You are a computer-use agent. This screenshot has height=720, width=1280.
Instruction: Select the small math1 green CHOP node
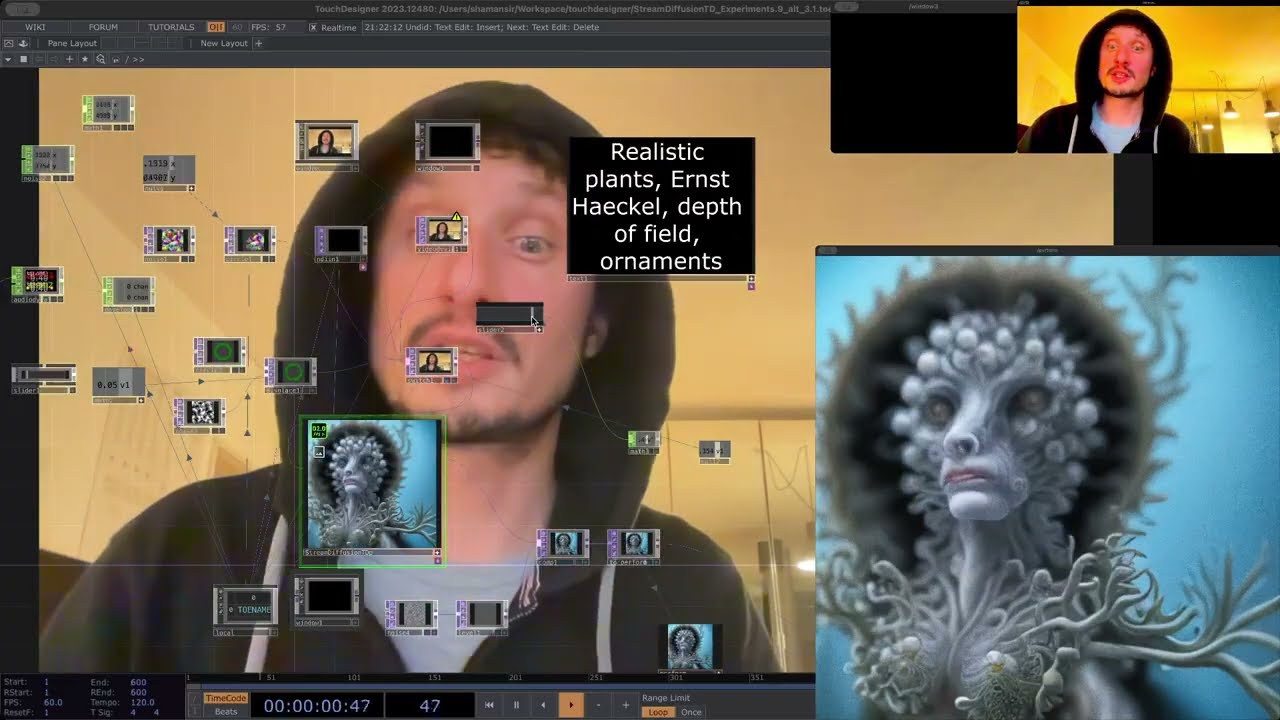(x=644, y=441)
